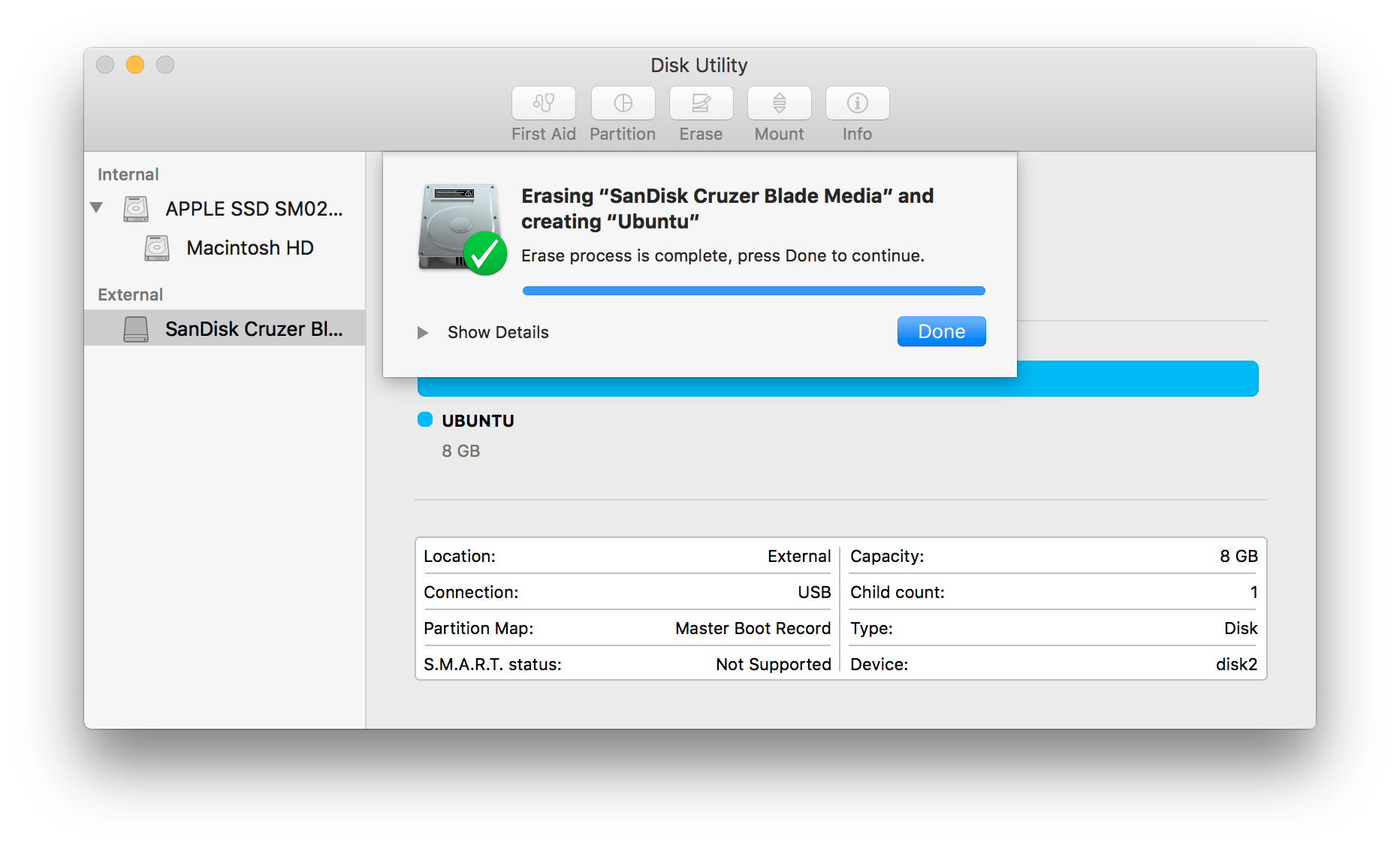Click the blue UBUNTU partition usage bar
The height and width of the screenshot is (849, 1400).
pos(837,379)
